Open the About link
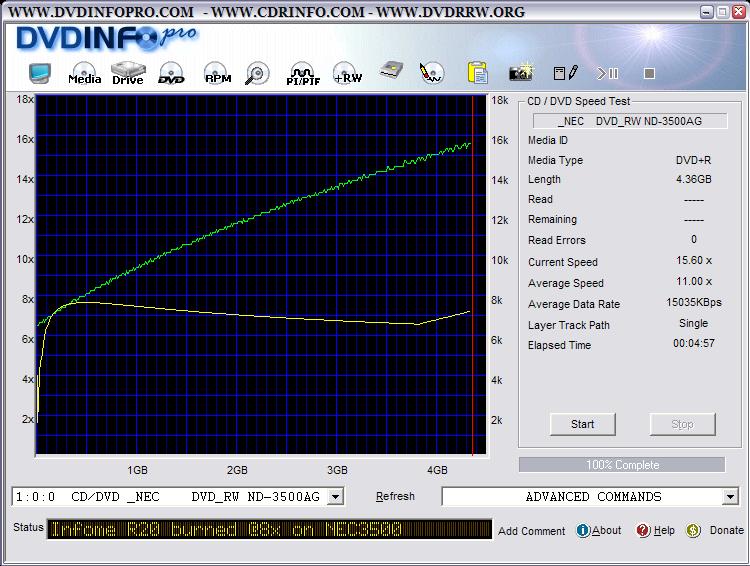This screenshot has height=566, width=750. [x=607, y=530]
